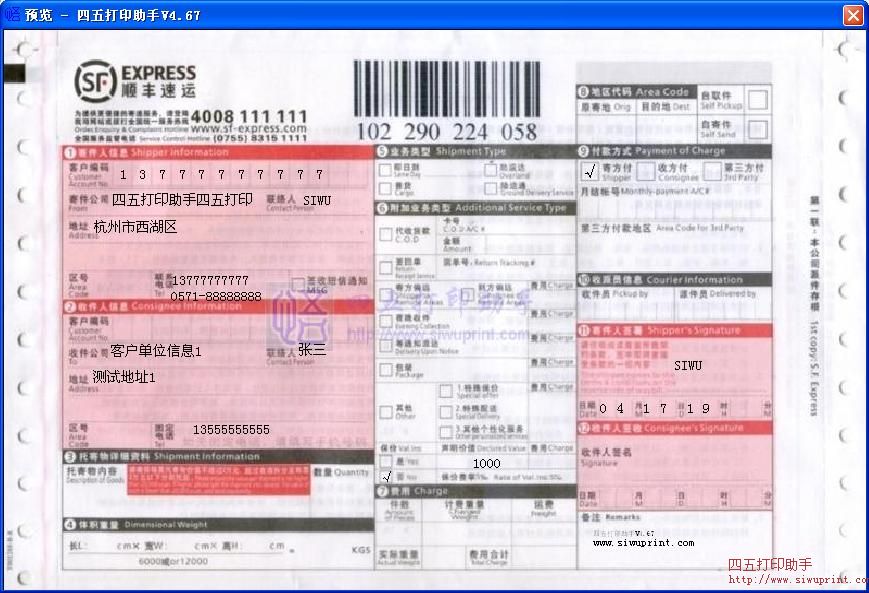Enable the C.O.D 代收货款 checkbox
869x593 pixels.
pyautogui.click(x=385, y=232)
